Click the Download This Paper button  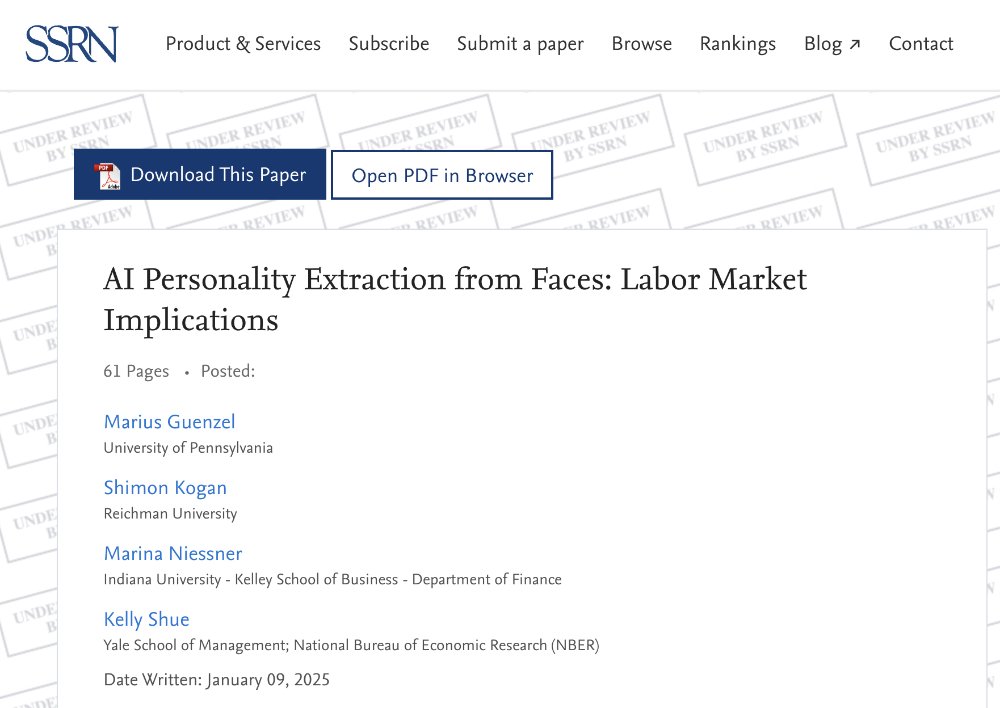click(200, 175)
